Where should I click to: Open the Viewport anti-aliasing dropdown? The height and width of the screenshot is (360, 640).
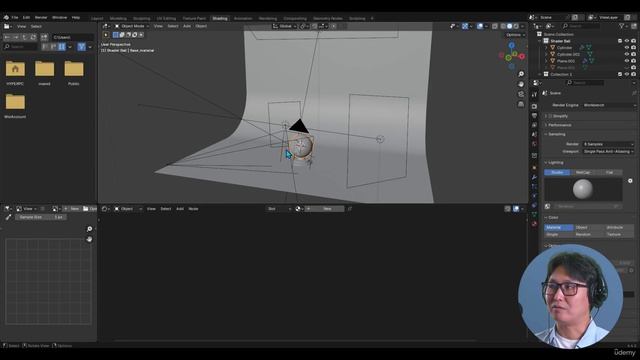[x=608, y=151]
